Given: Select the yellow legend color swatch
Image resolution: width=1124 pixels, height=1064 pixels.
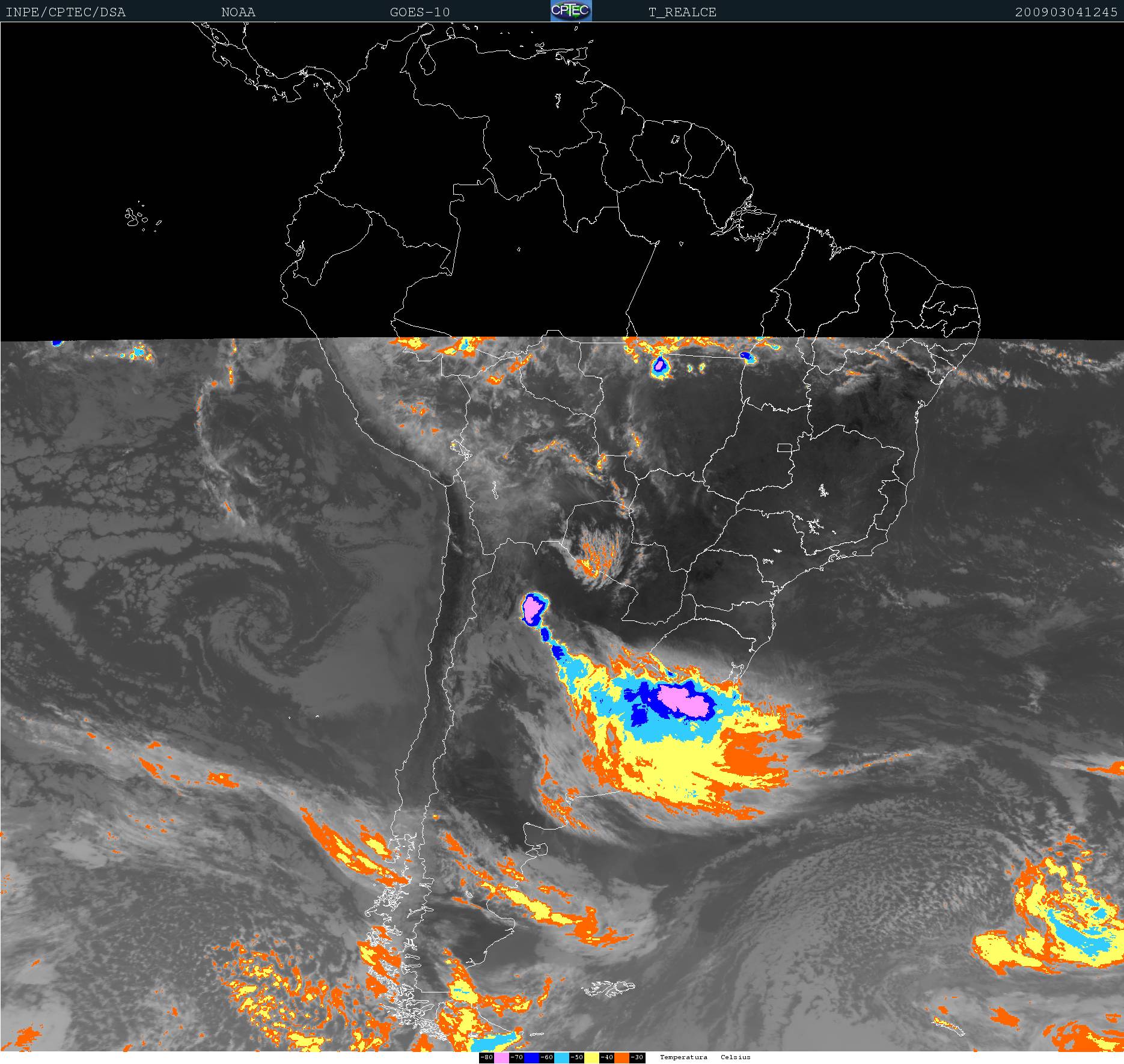Looking at the screenshot, I should [x=591, y=1057].
